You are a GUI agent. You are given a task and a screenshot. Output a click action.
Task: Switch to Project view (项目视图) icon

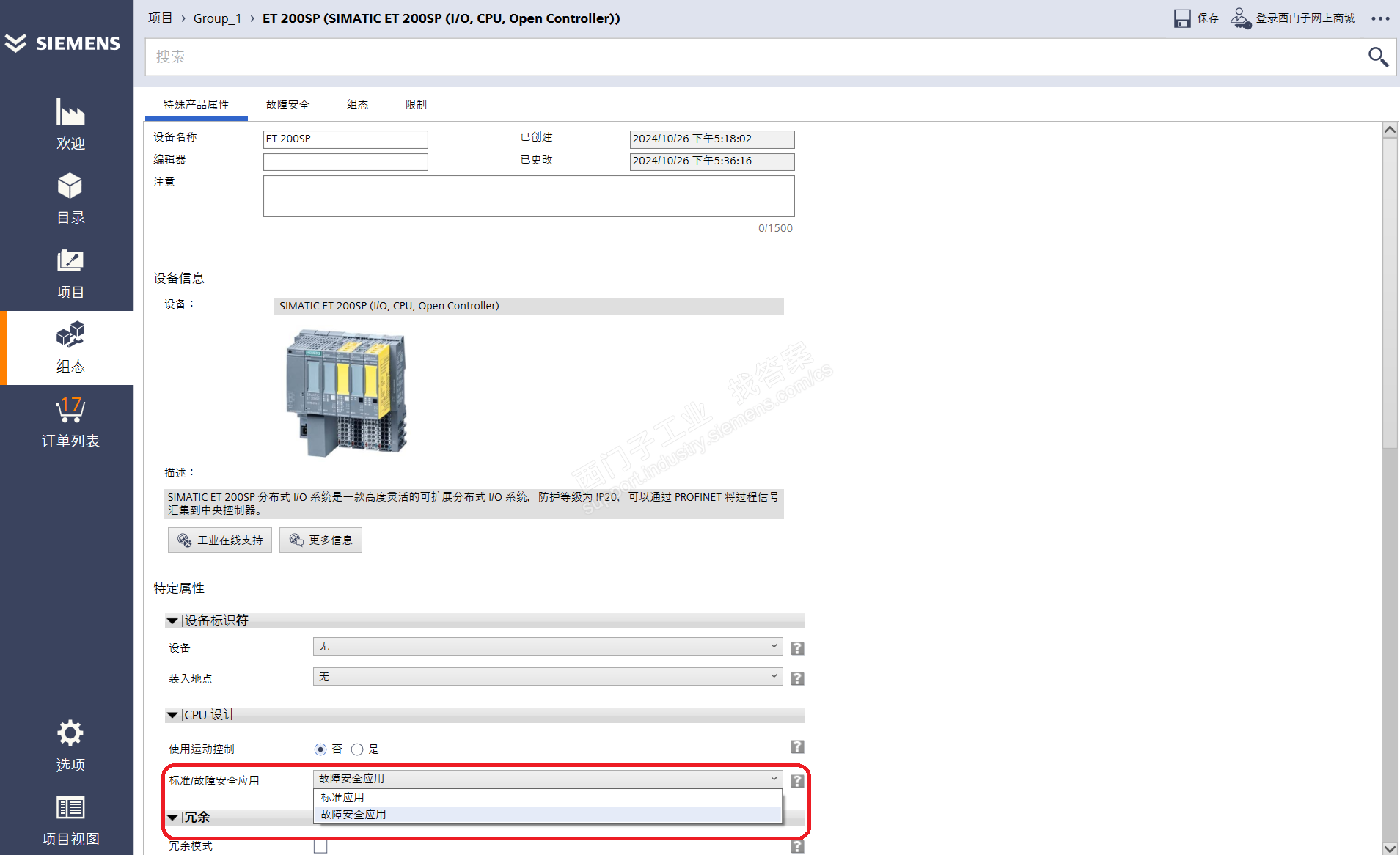tap(70, 808)
